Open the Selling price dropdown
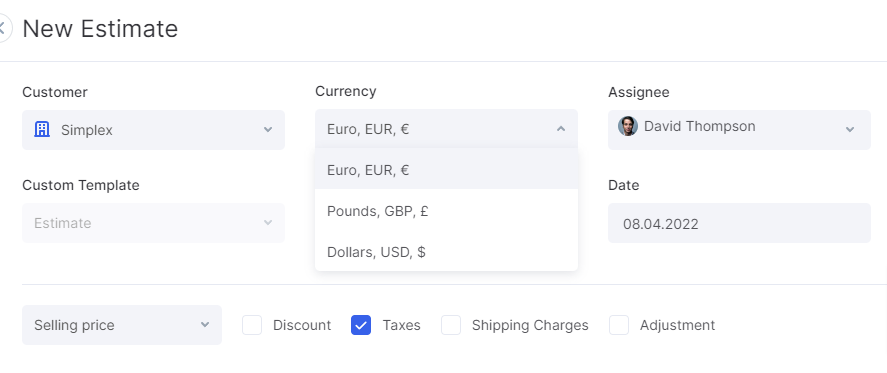Screen dimensions: 887x373 click(122, 325)
